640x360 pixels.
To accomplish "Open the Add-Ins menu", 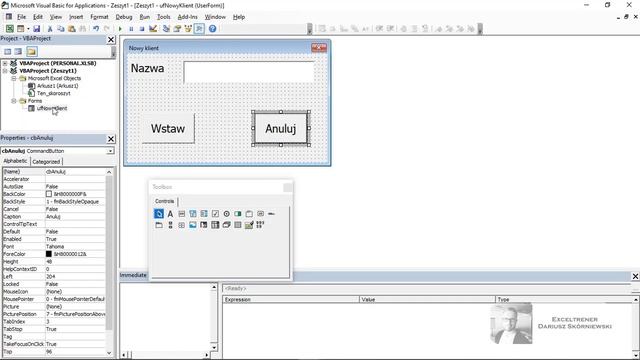I will pos(187,17).
